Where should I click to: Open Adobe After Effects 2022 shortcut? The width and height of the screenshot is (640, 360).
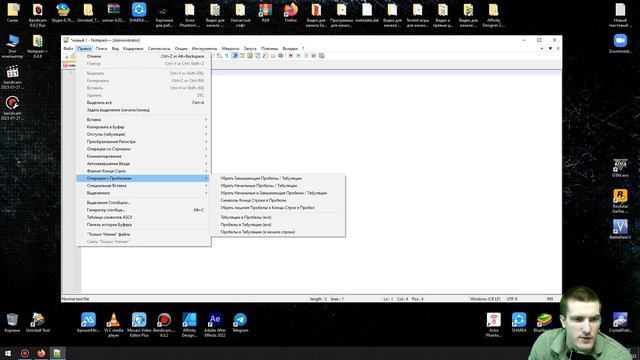pos(215,325)
